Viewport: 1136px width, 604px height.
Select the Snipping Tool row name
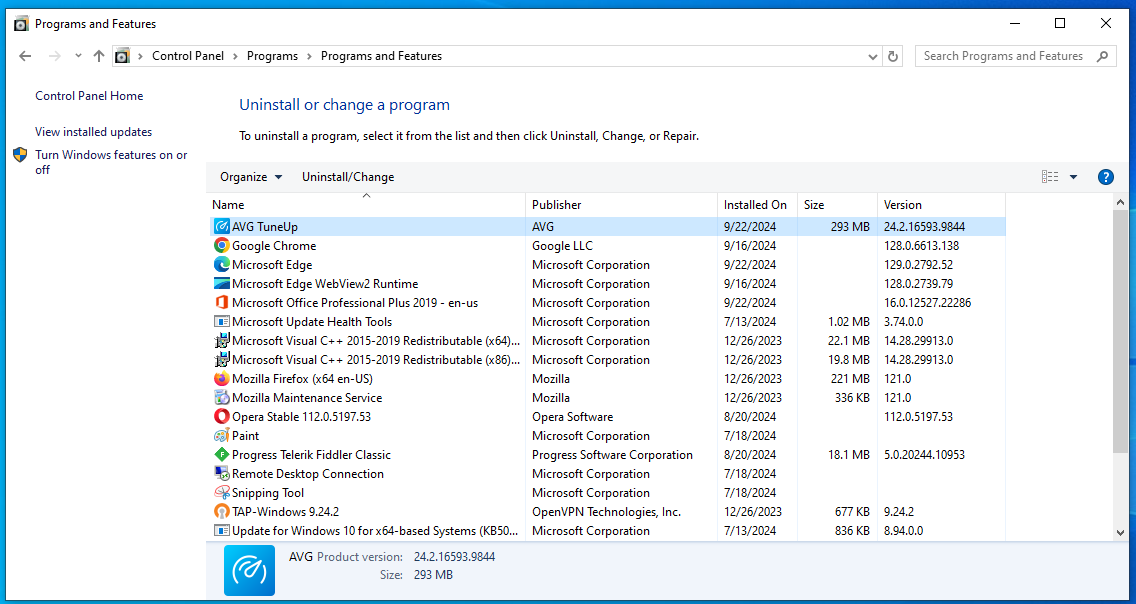268,492
